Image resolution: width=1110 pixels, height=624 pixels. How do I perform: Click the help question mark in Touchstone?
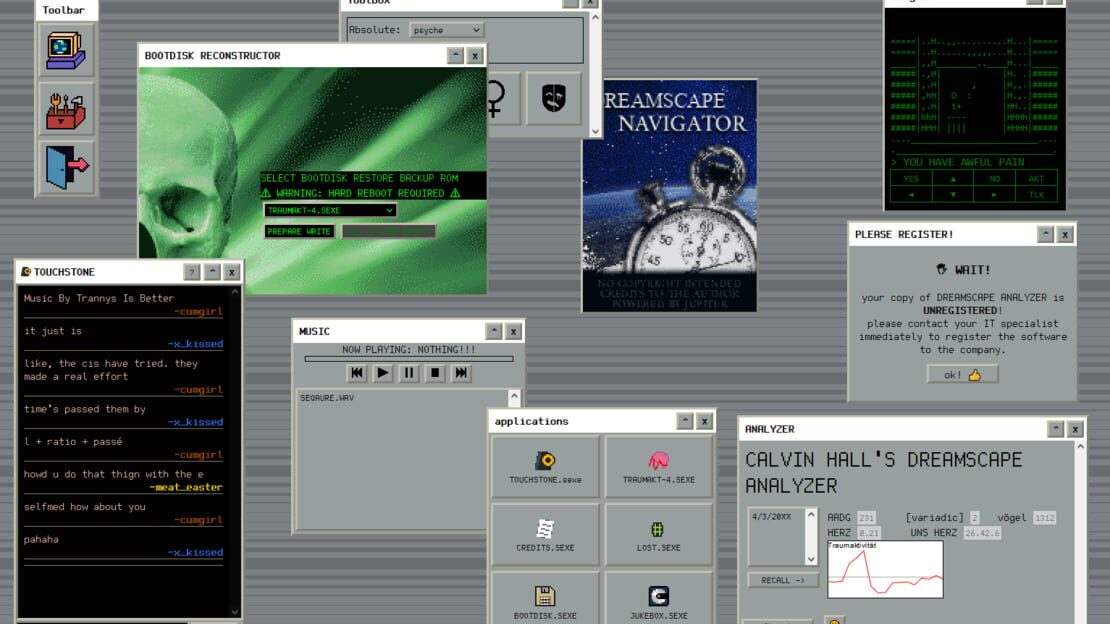coord(192,272)
